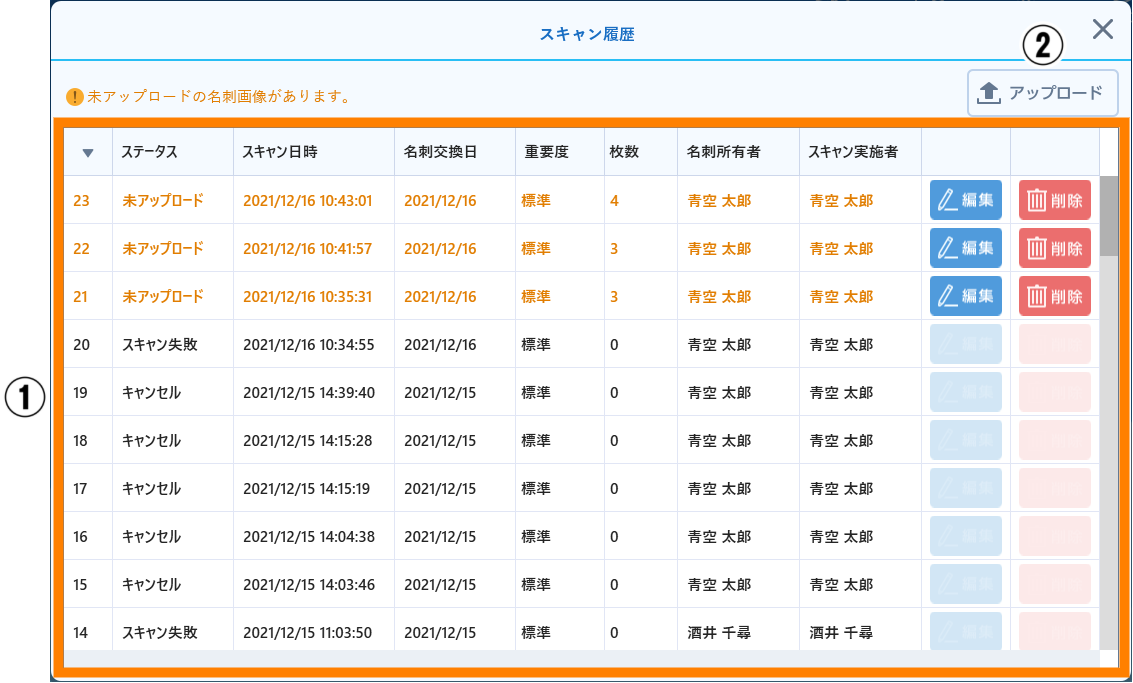Delete scan entry number 22
This screenshot has width=1133, height=683.
pyautogui.click(x=1054, y=248)
